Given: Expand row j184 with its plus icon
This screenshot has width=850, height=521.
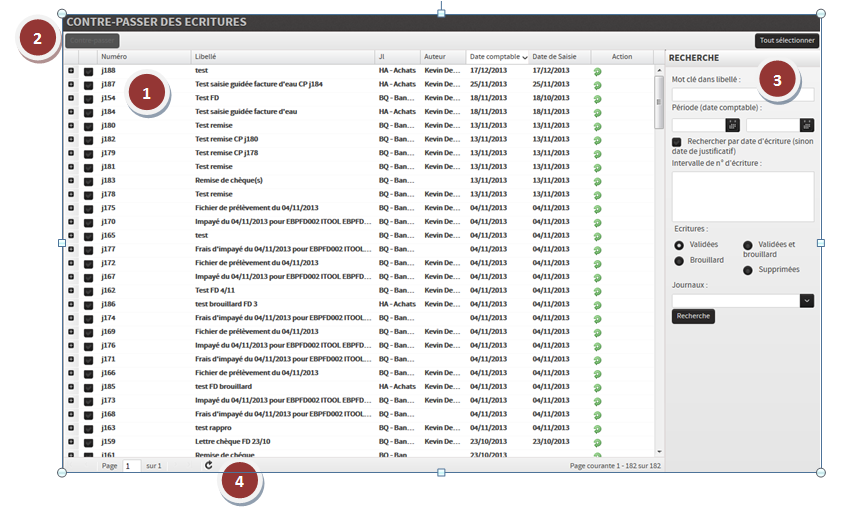Looking at the screenshot, I should 71,112.
